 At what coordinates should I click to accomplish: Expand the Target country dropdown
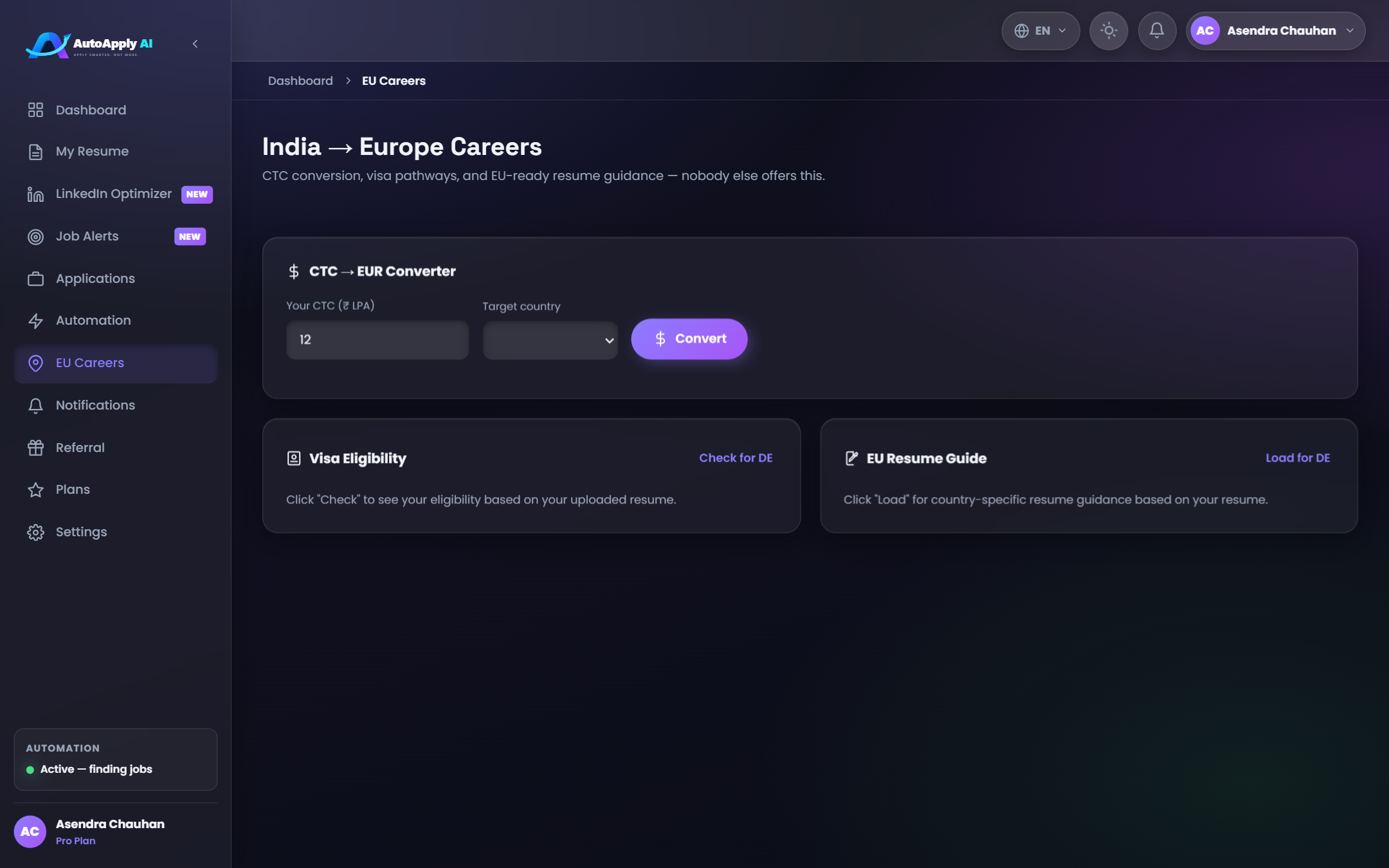pyautogui.click(x=550, y=340)
